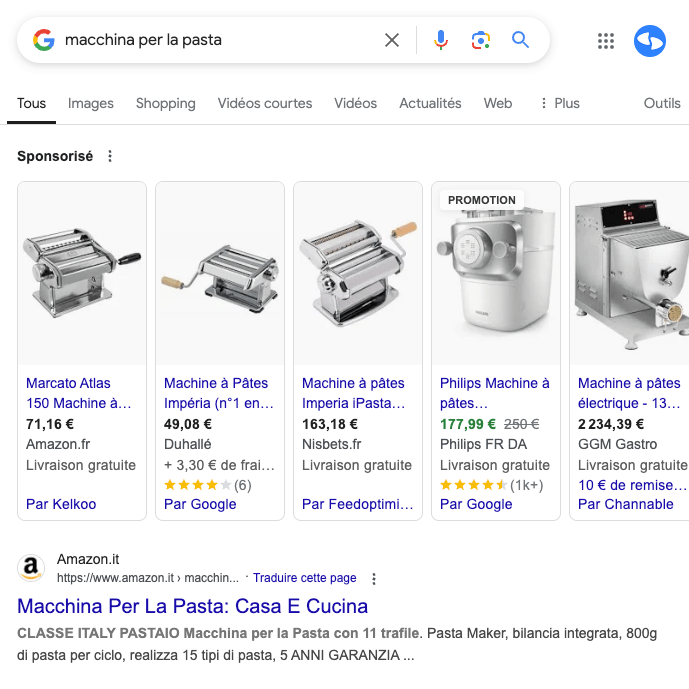Click Philips star rating (1k+)
The image size is (689, 689).
(491, 485)
